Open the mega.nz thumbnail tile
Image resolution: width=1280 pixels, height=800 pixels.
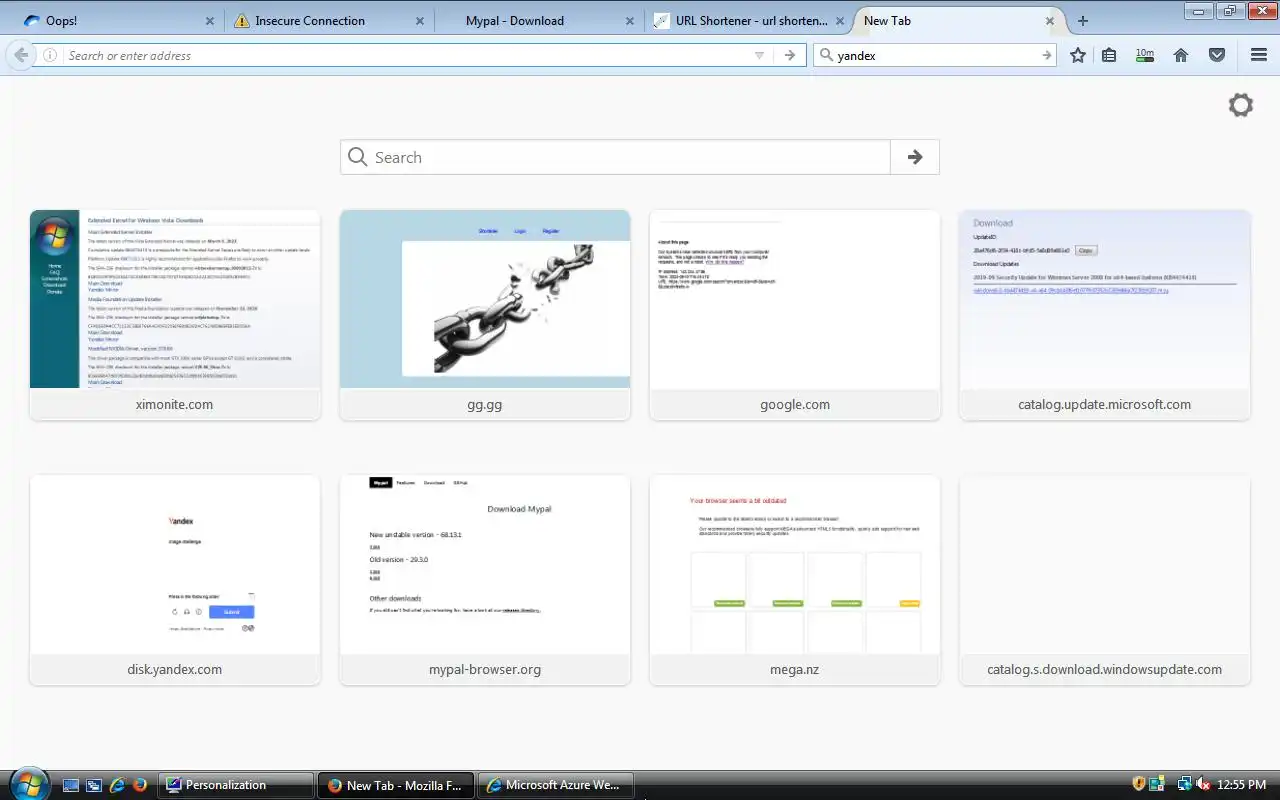pos(795,580)
